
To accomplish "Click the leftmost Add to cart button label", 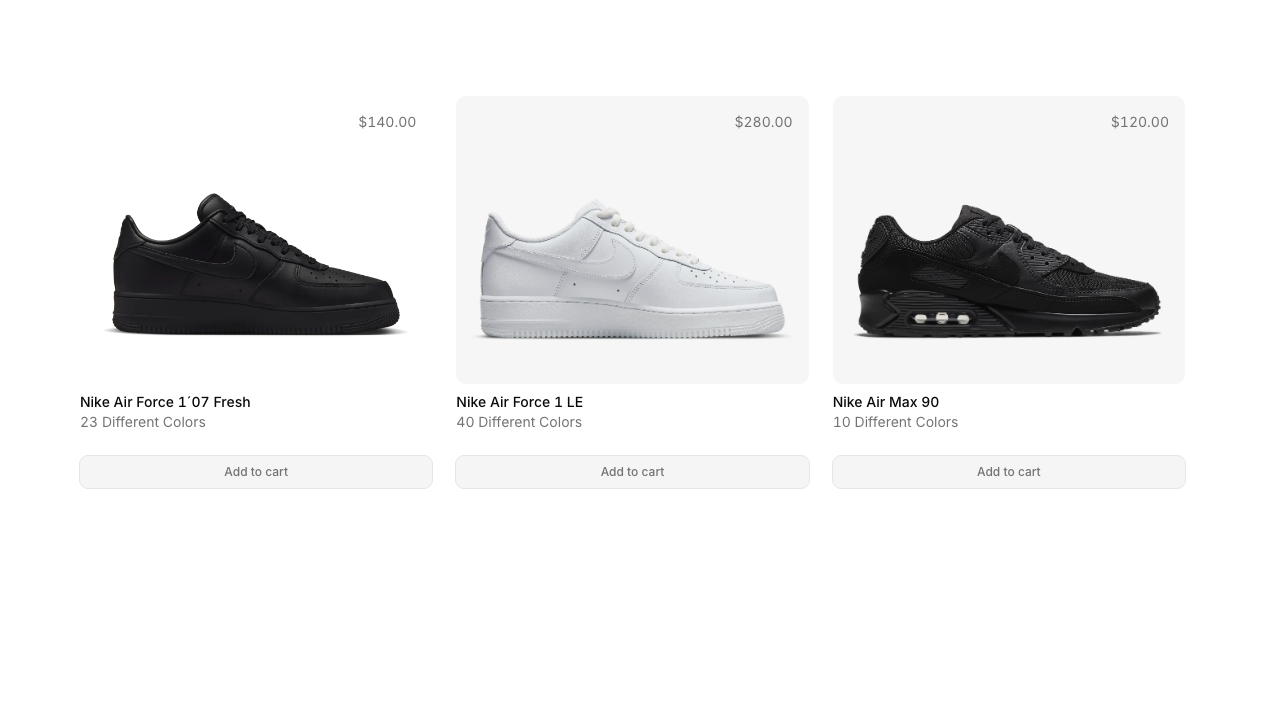I will 255,471.
